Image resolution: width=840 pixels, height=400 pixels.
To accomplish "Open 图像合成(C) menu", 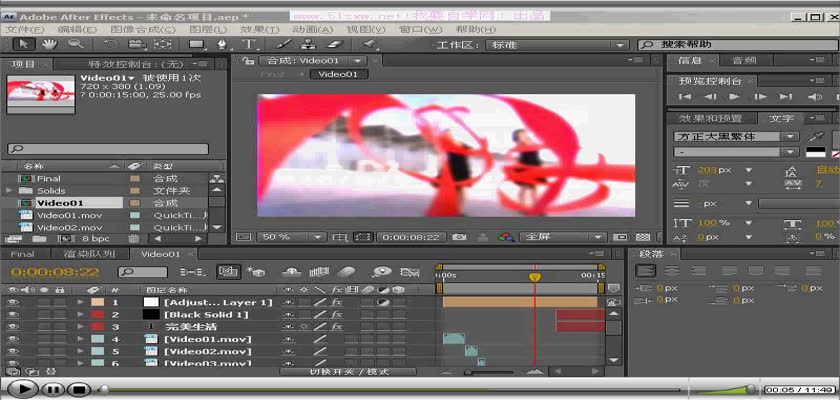I will [143, 29].
